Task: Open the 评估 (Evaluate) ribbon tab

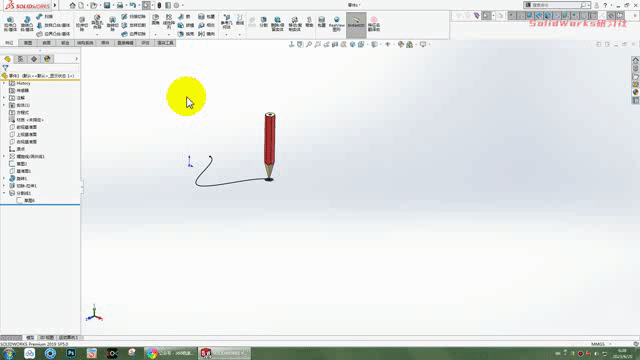Action: pos(145,43)
